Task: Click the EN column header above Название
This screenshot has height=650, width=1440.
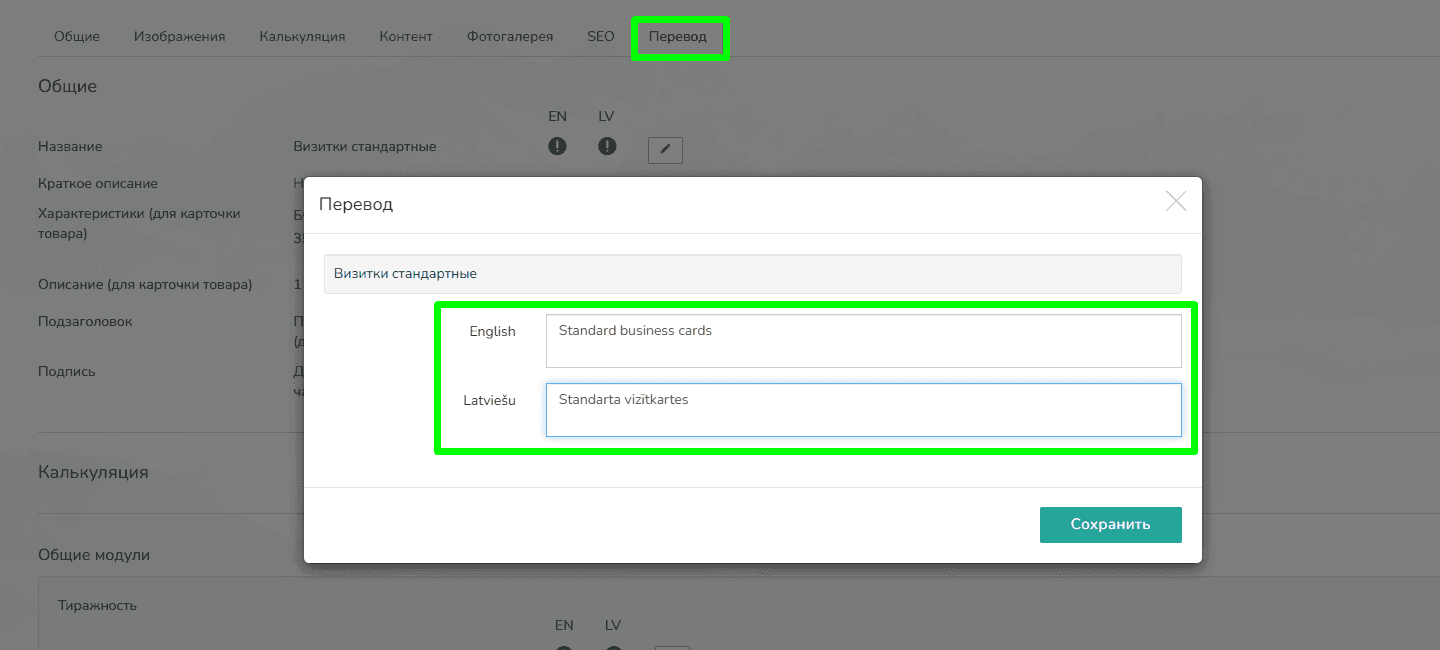Action: coord(558,117)
